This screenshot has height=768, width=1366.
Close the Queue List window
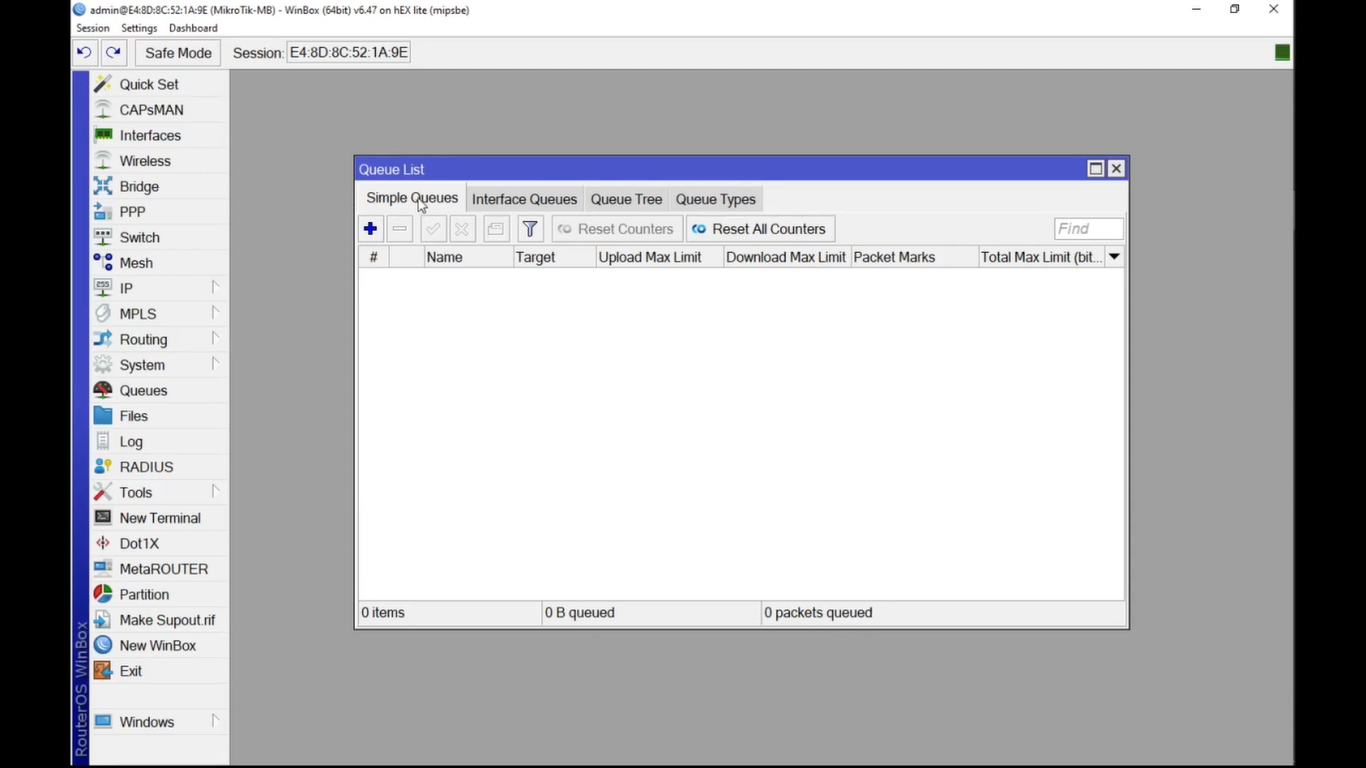tap(1117, 169)
